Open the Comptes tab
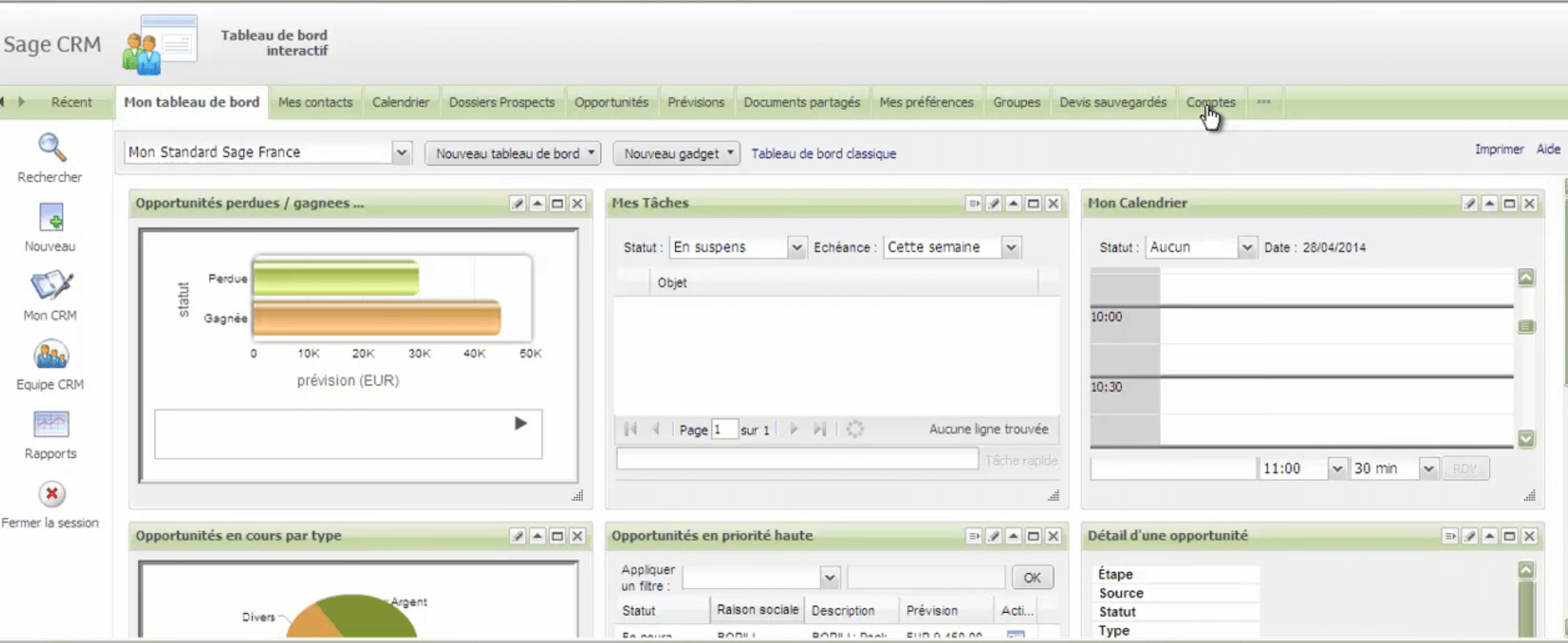The image size is (1568, 643). [1211, 102]
